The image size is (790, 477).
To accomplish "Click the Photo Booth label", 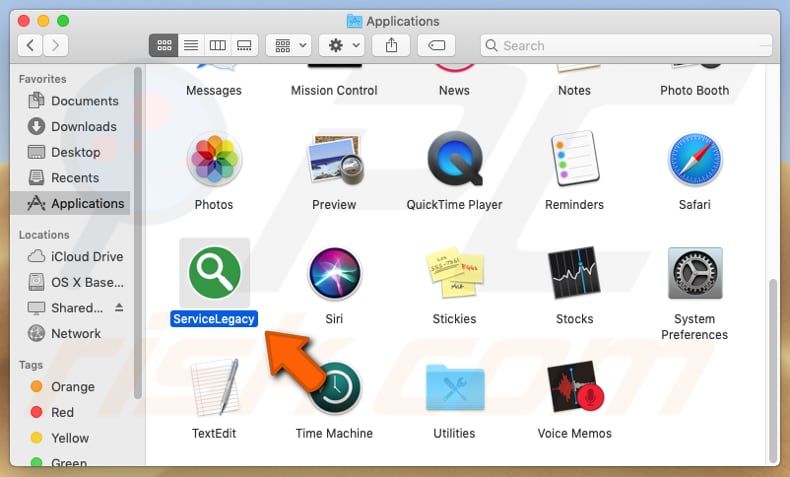I will [695, 91].
